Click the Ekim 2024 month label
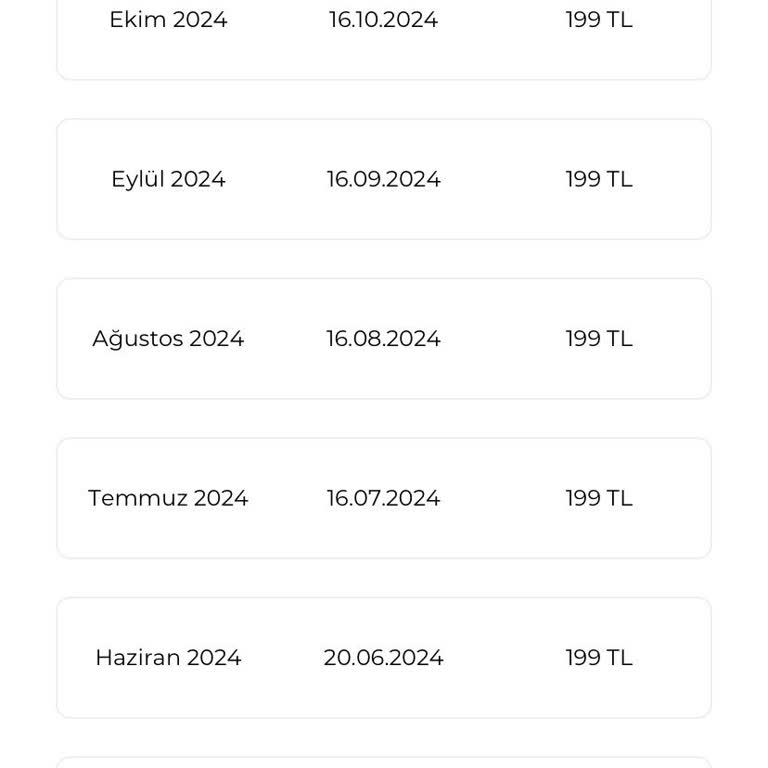Image resolution: width=768 pixels, height=768 pixels. [x=168, y=20]
